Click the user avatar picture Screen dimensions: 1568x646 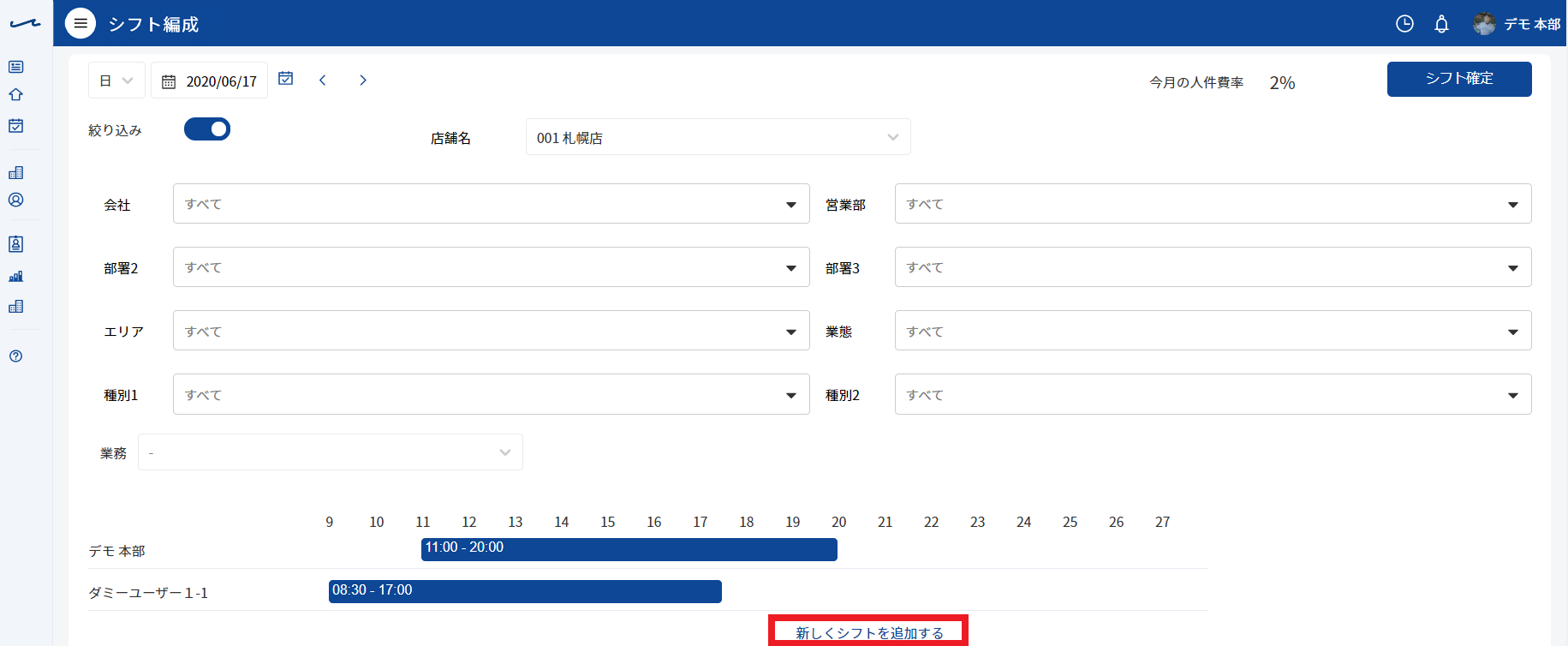1484,24
